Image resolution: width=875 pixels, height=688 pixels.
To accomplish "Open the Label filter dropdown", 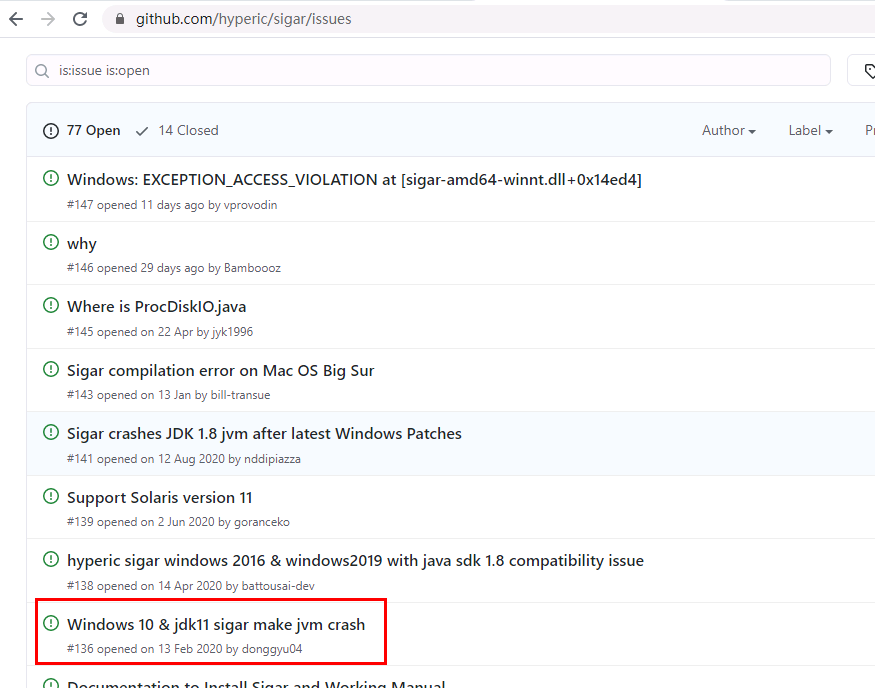I will coord(809,130).
